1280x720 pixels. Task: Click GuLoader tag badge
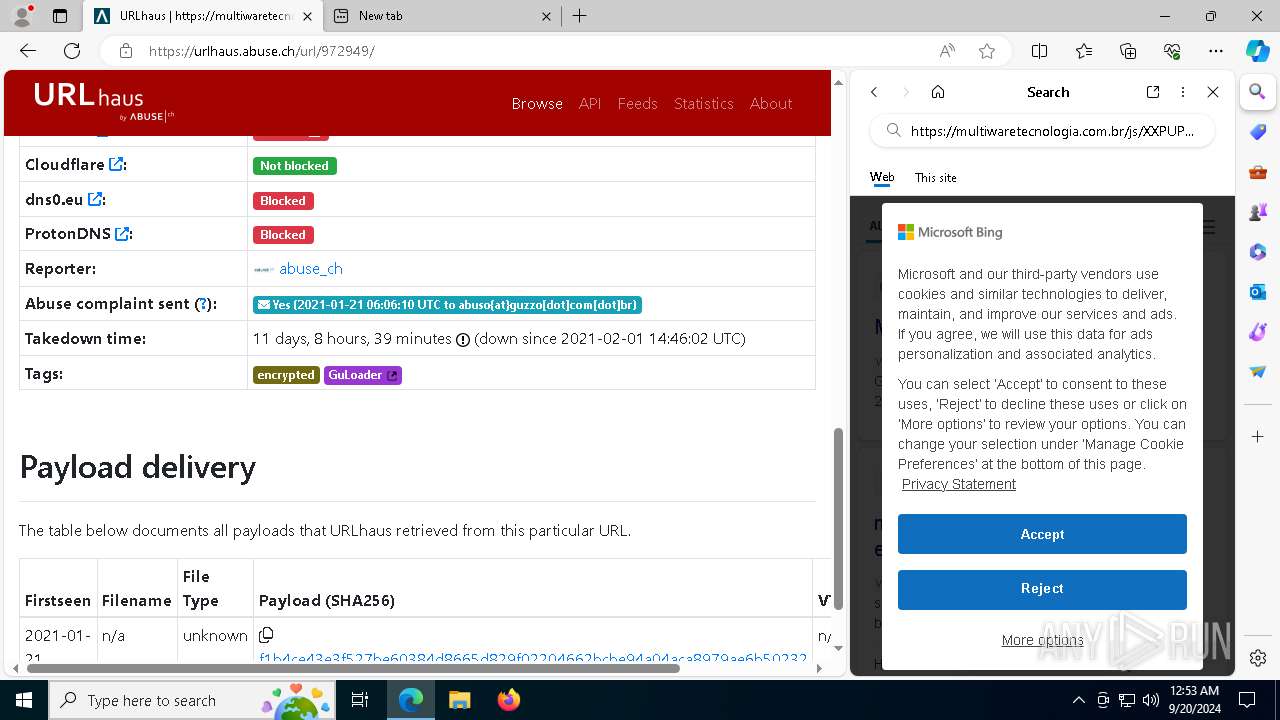point(363,375)
